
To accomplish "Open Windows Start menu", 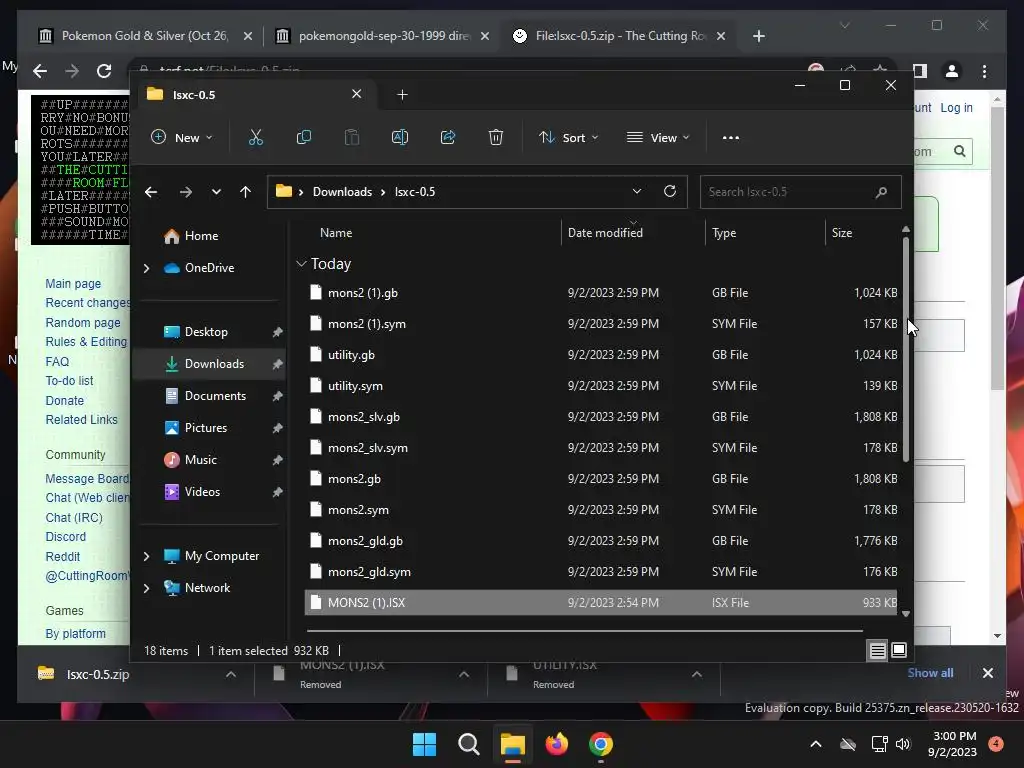I will [424, 744].
